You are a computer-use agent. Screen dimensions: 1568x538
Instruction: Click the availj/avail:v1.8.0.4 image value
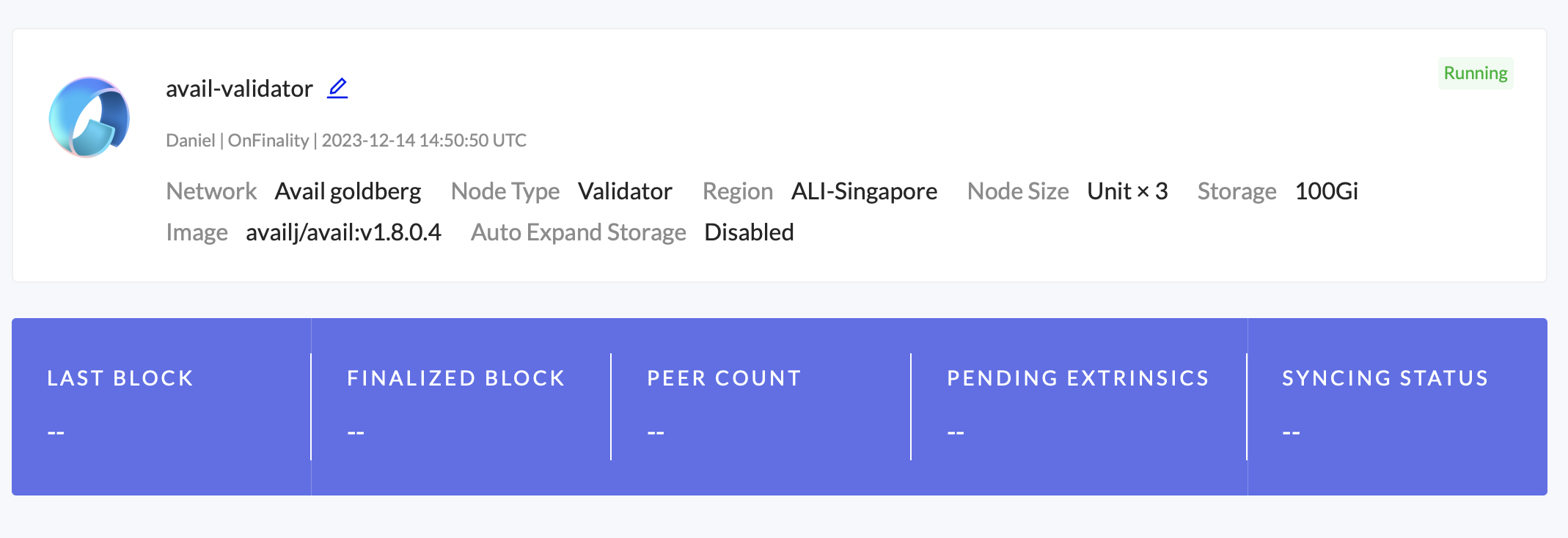343,232
